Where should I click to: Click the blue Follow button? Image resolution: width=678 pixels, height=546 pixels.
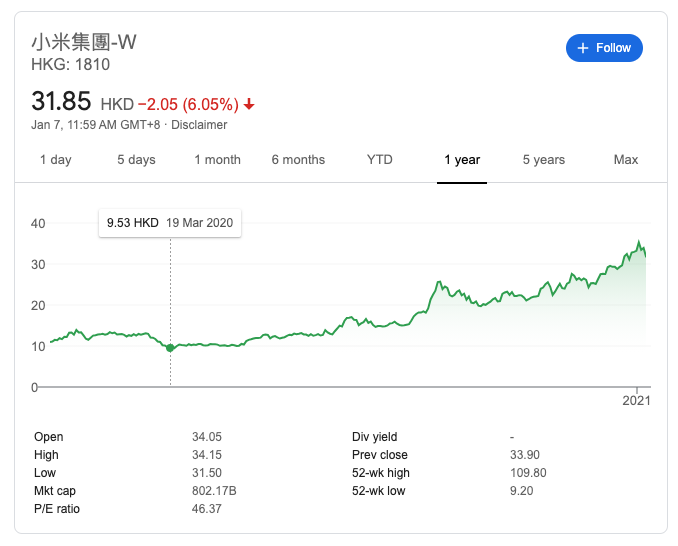pyautogui.click(x=604, y=48)
